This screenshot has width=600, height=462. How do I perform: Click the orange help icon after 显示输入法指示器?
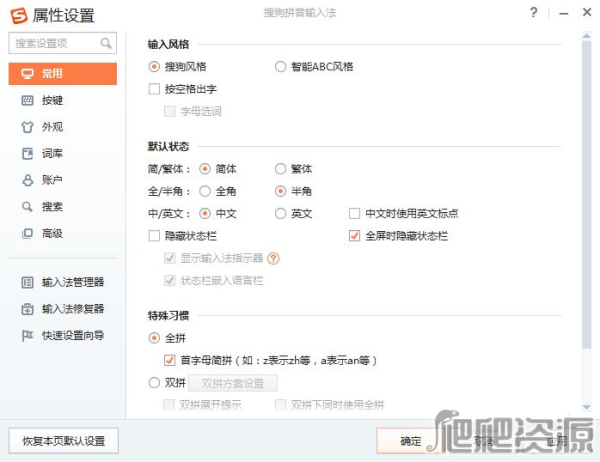pos(273,259)
